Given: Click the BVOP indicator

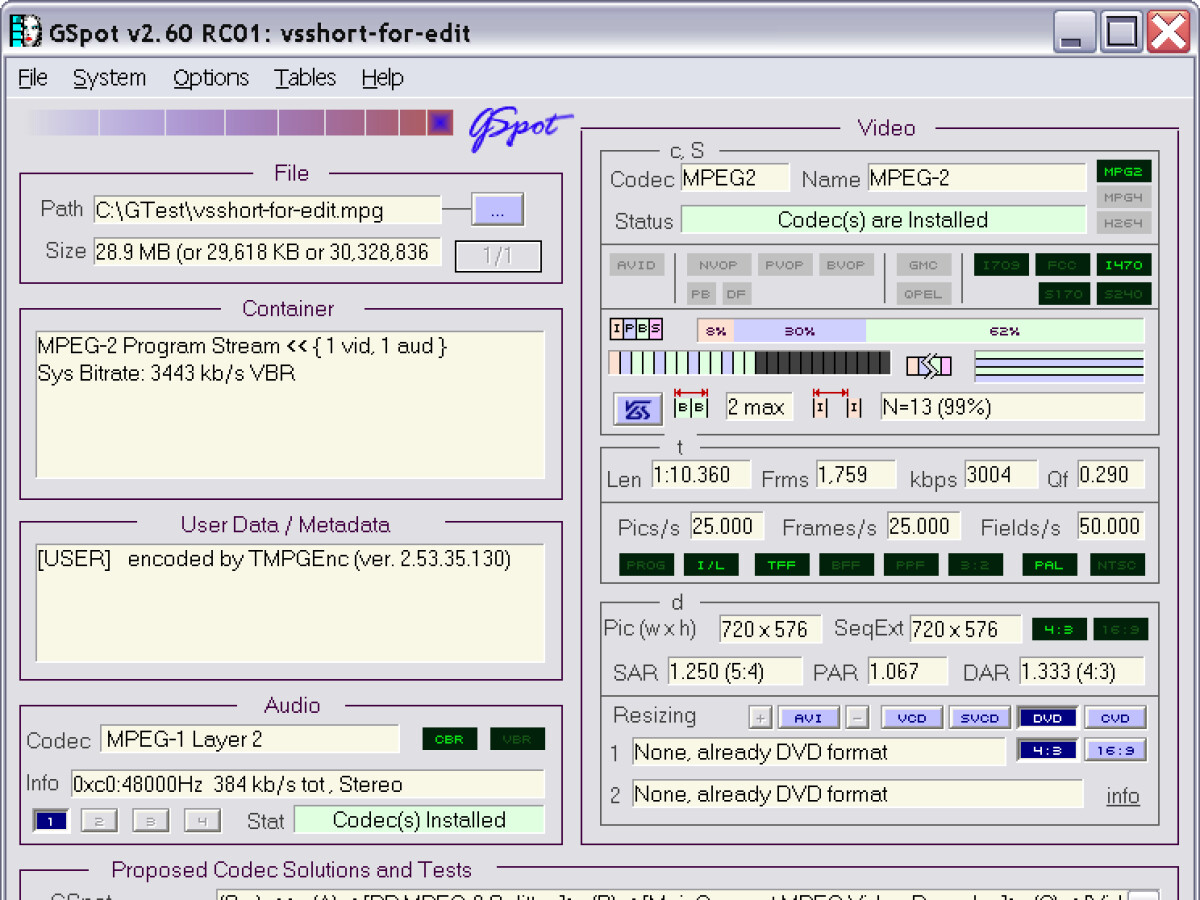Looking at the screenshot, I should point(846,265).
